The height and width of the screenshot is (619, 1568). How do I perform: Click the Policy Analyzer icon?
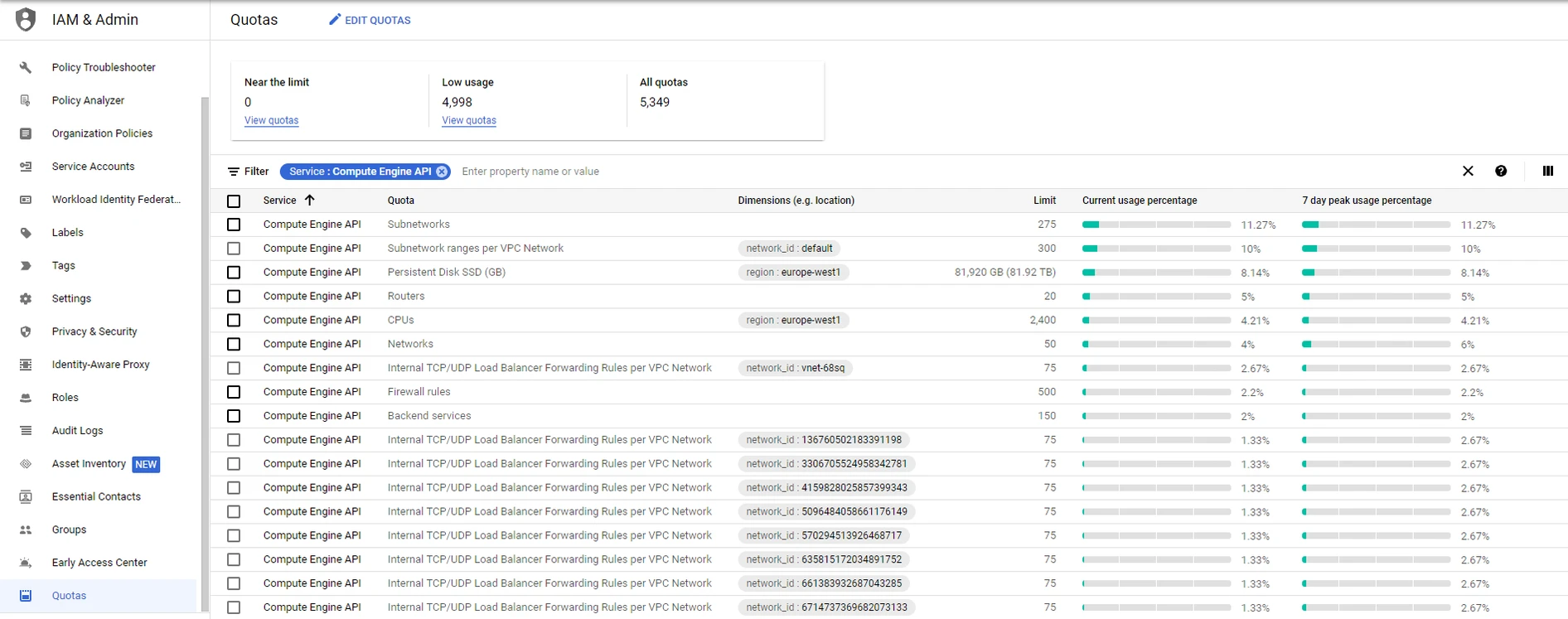pyautogui.click(x=26, y=100)
